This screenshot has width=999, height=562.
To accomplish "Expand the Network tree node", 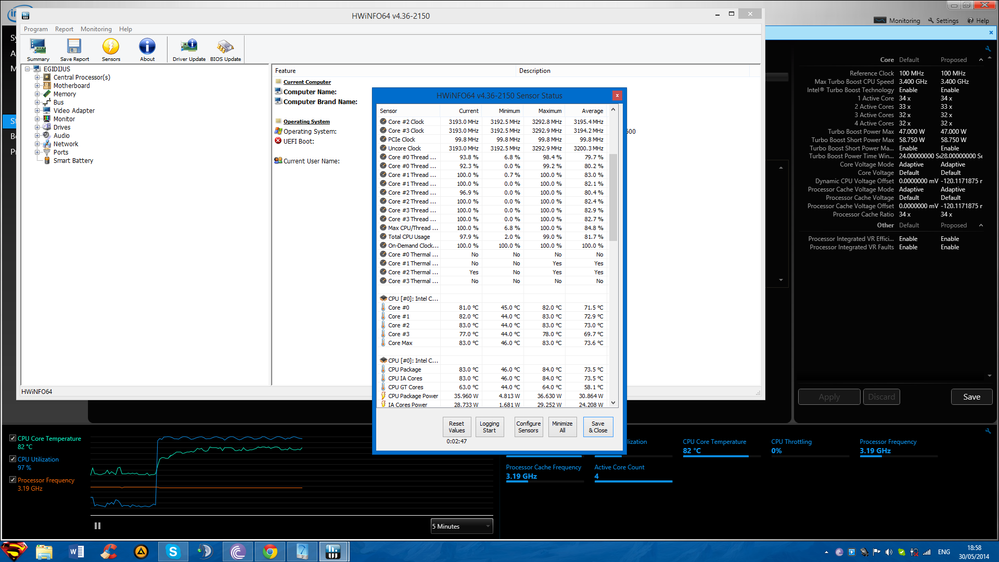I will coord(37,144).
